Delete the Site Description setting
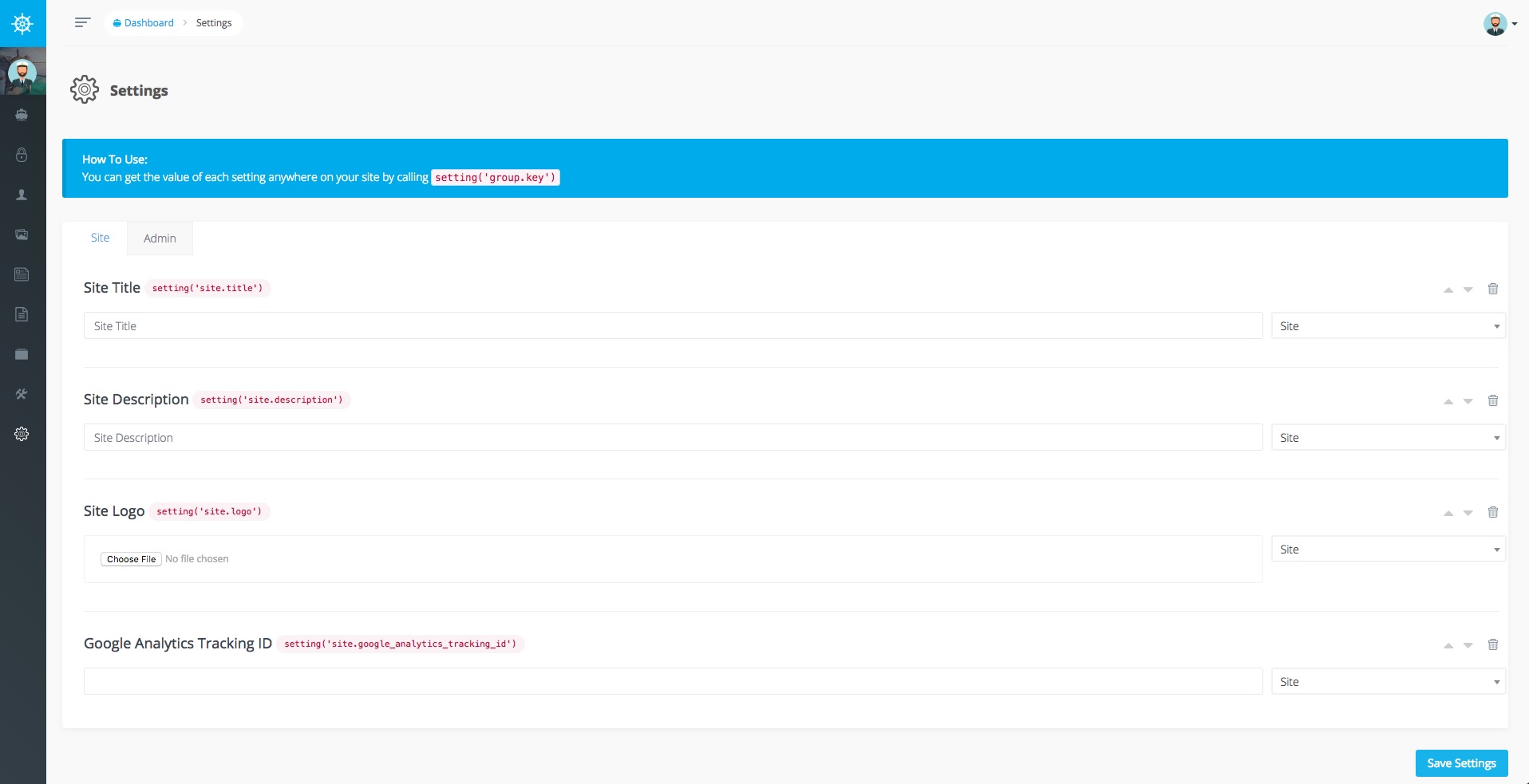This screenshot has height=784, width=1529. [x=1492, y=400]
